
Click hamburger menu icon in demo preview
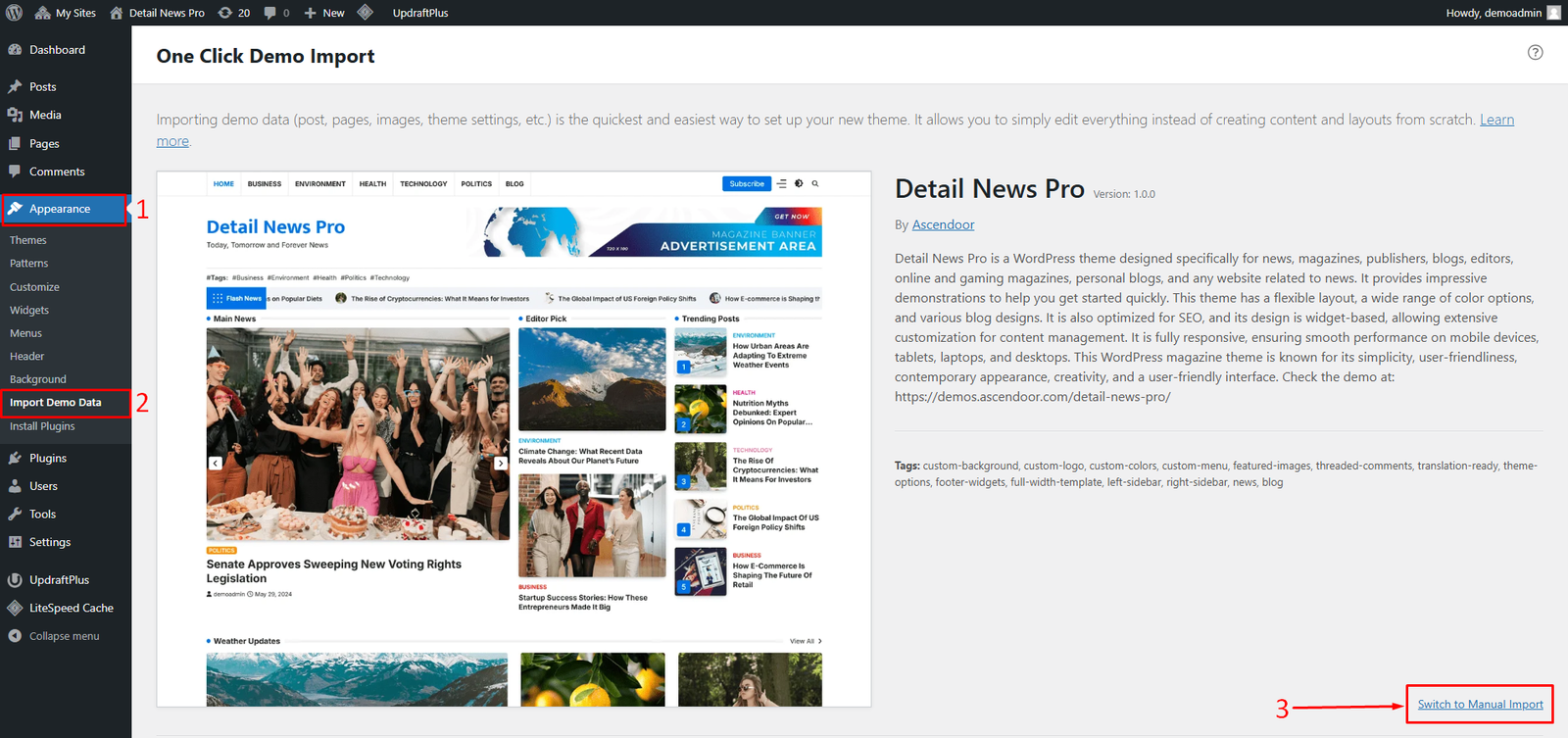pos(781,184)
